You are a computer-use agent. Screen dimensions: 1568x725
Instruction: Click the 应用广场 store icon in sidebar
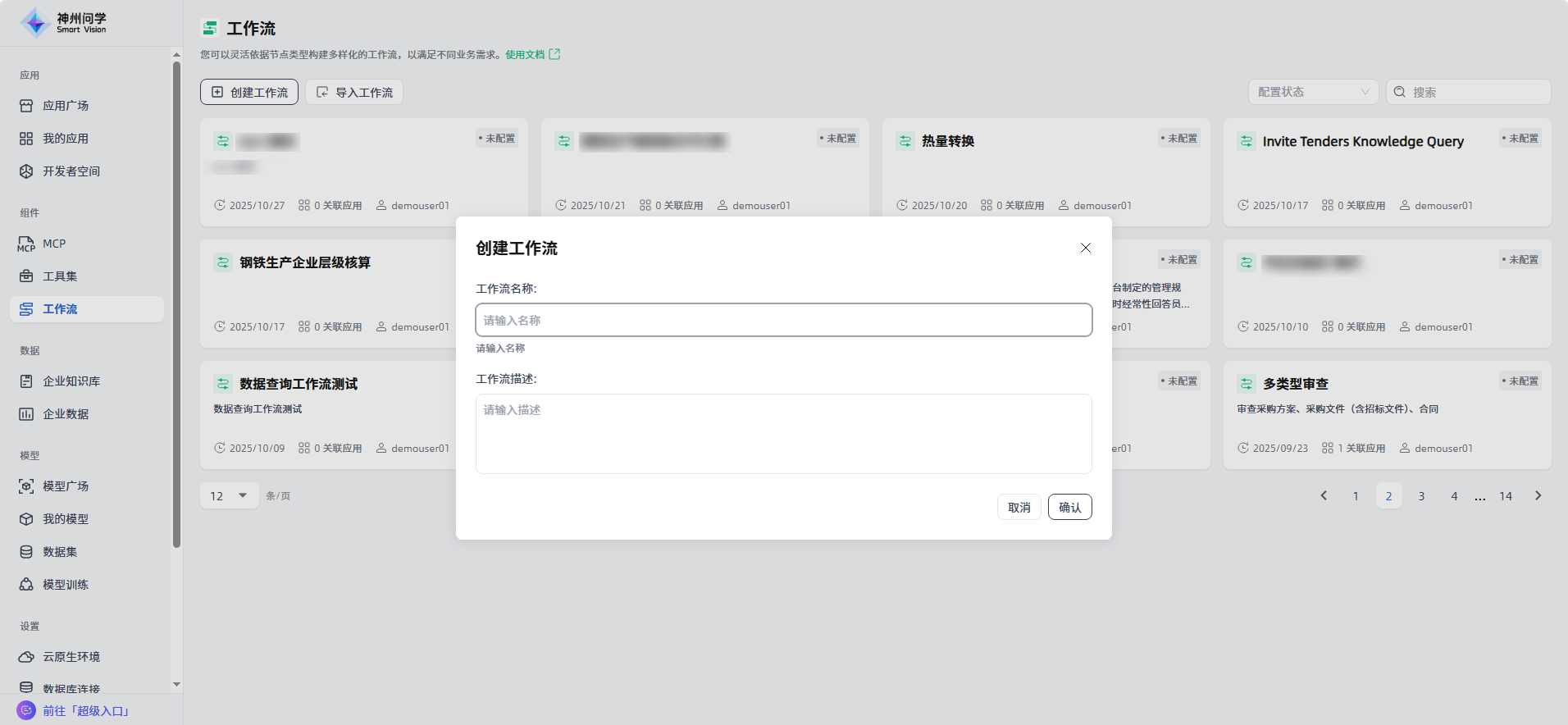coord(26,106)
